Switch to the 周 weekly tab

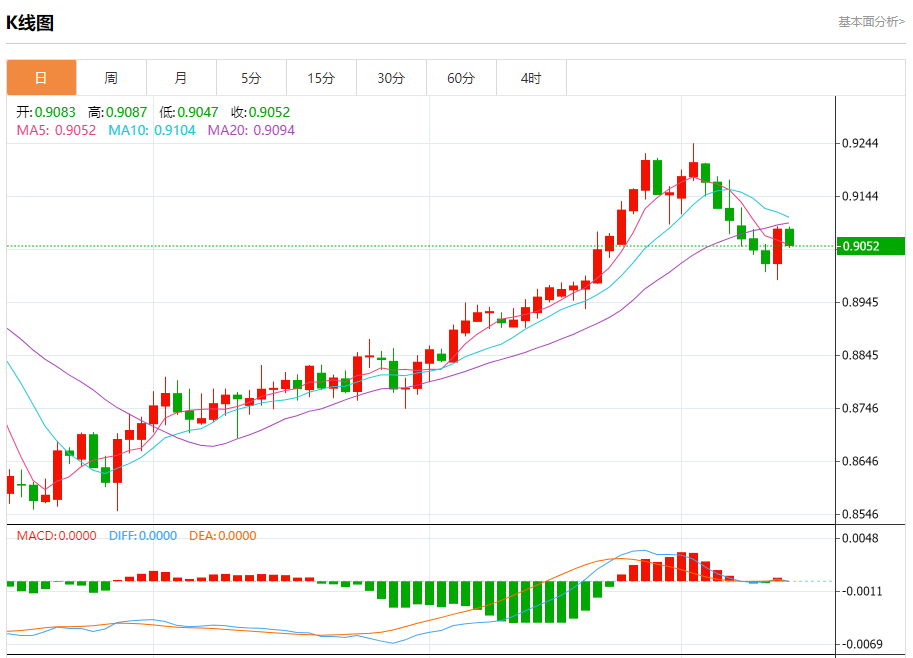coord(111,77)
